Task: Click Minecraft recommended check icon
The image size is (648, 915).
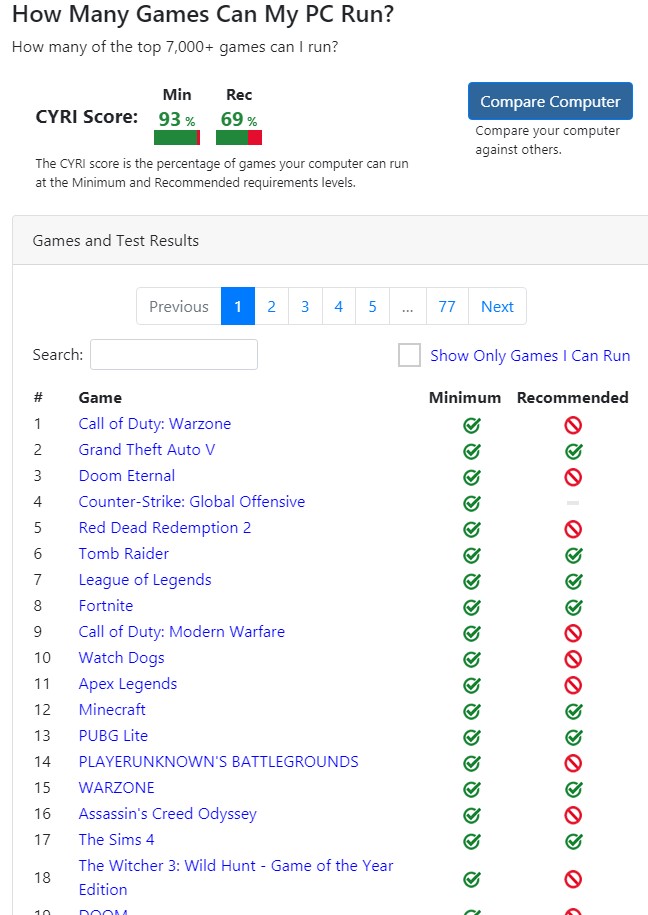Action: point(573,711)
